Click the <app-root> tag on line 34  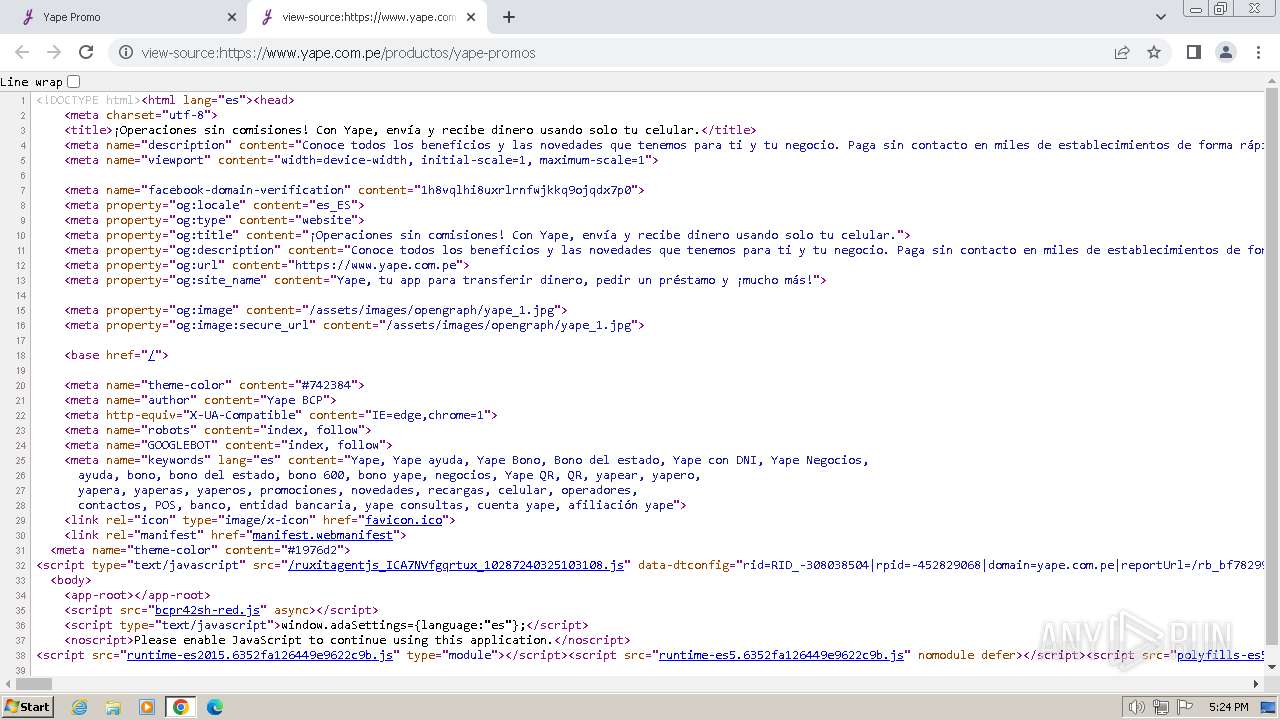tap(99, 595)
